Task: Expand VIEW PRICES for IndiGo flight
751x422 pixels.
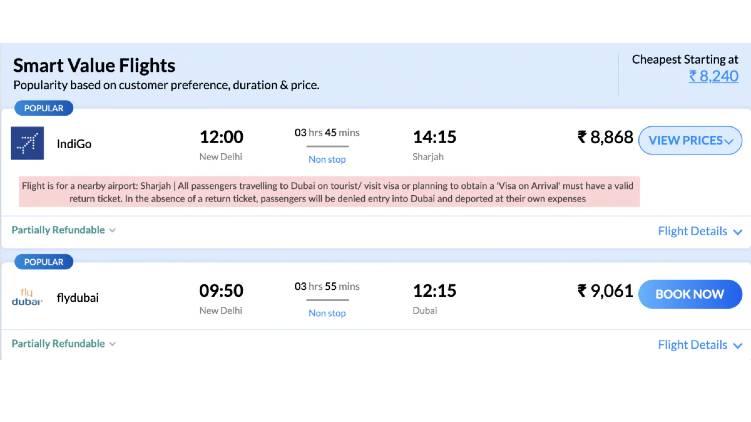Action: coord(690,140)
